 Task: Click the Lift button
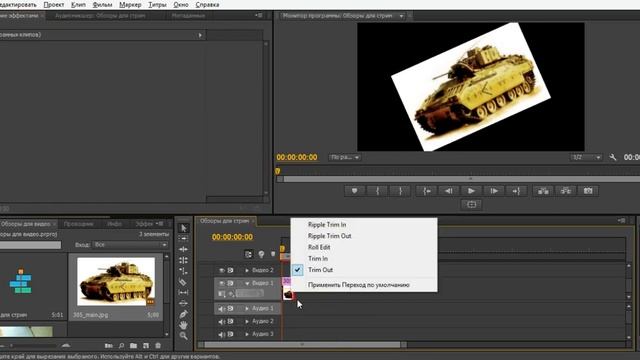tap(543, 191)
